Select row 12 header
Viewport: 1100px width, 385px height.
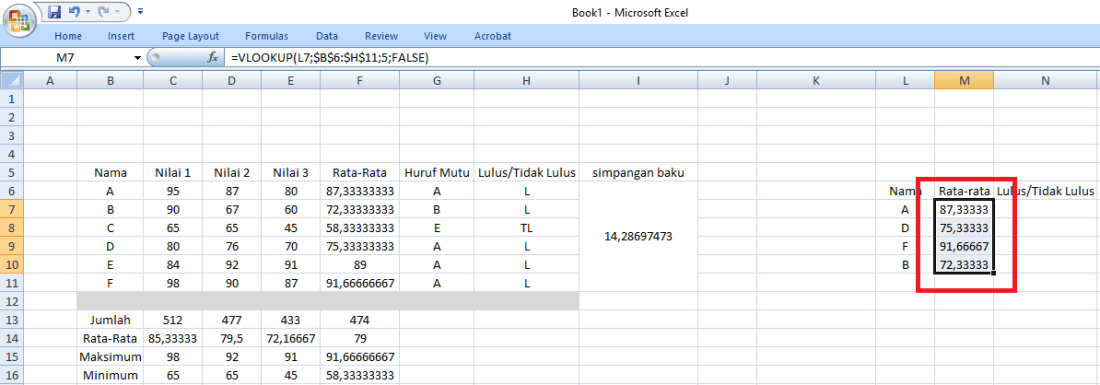11,301
